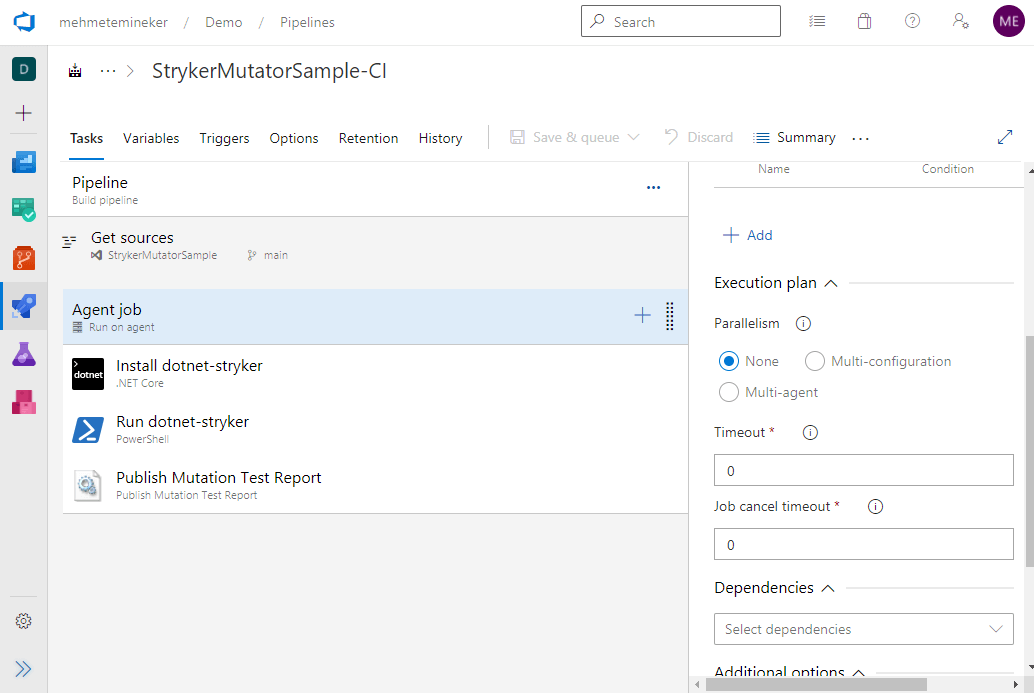Open the Save & queue dropdown arrow
The height and width of the screenshot is (693, 1034).
click(x=634, y=137)
